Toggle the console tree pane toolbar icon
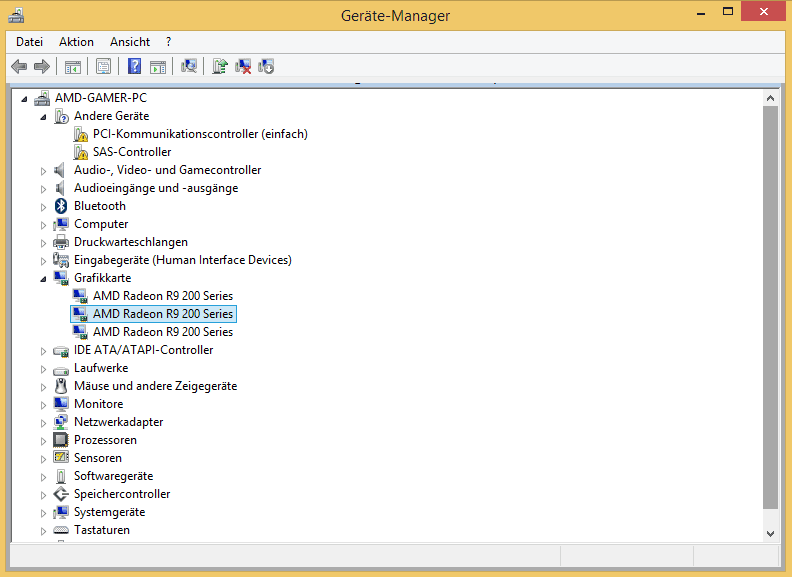Image resolution: width=792 pixels, height=577 pixels. point(73,66)
